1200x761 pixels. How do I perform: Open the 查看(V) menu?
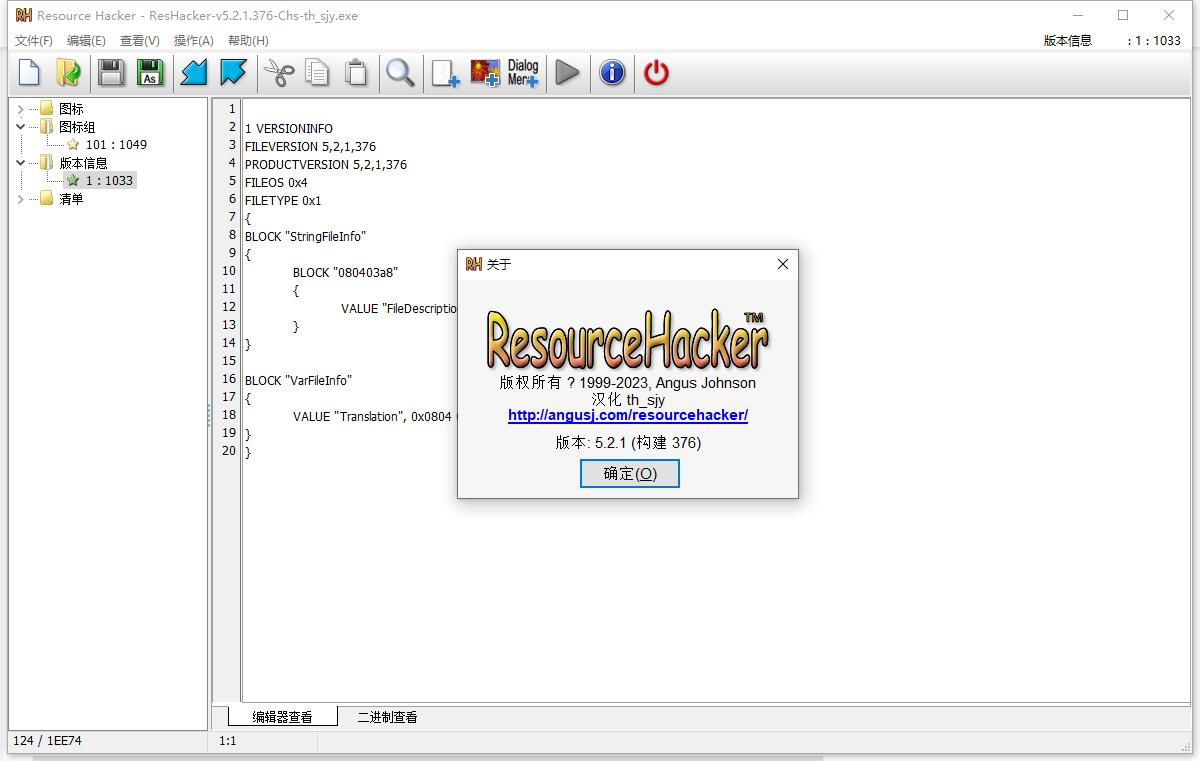click(139, 41)
